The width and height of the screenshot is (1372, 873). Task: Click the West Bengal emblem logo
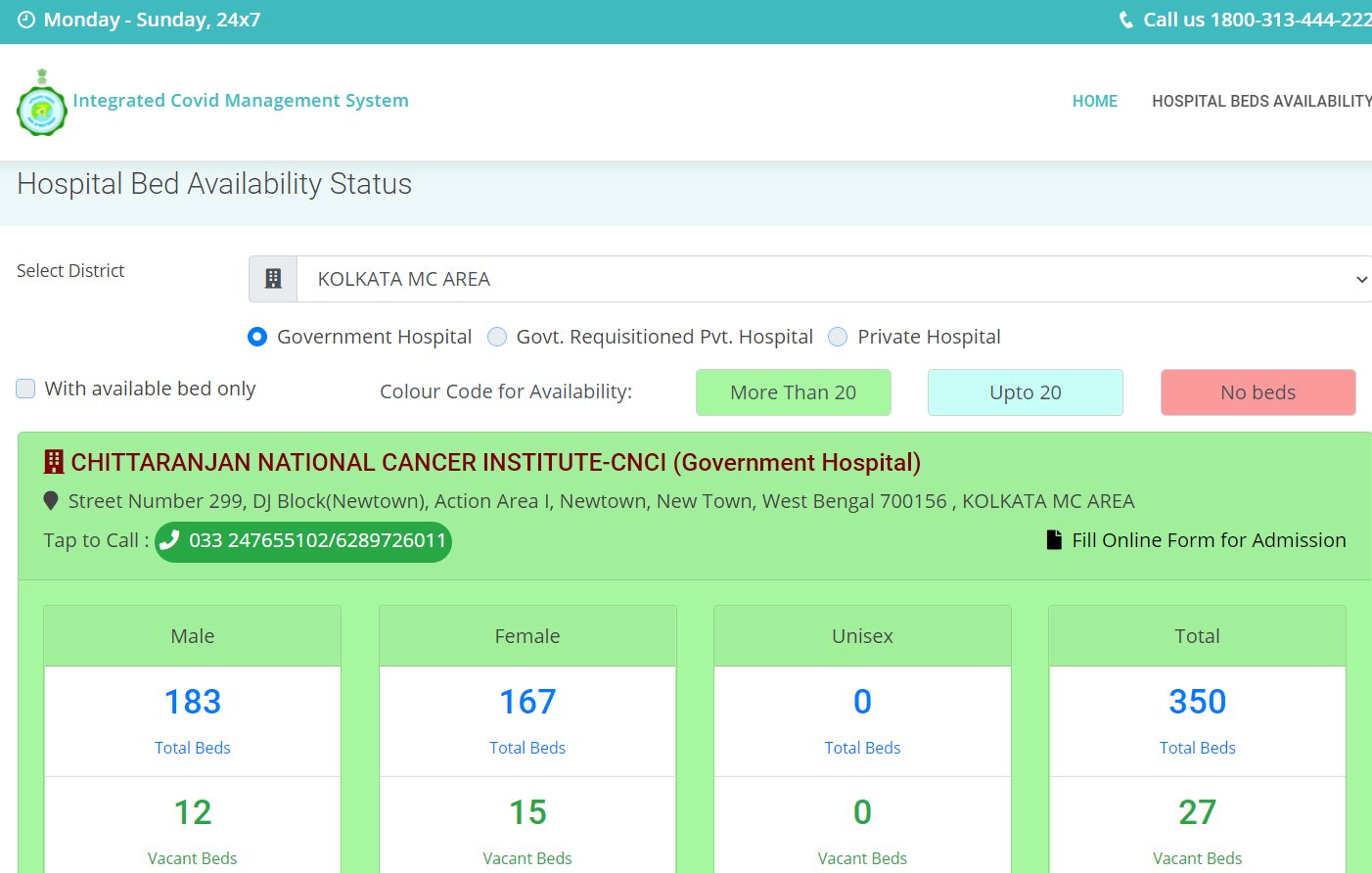point(41,103)
